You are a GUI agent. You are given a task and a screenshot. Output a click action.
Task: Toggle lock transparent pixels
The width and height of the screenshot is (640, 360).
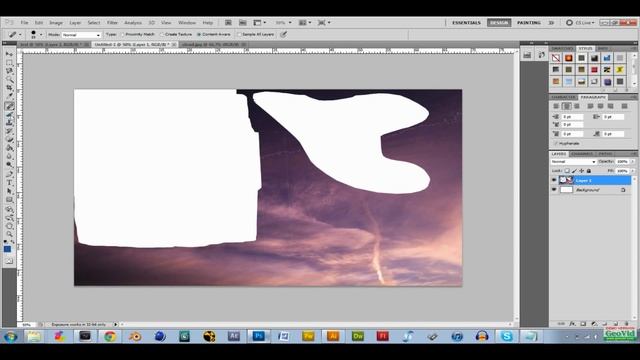(x=567, y=171)
